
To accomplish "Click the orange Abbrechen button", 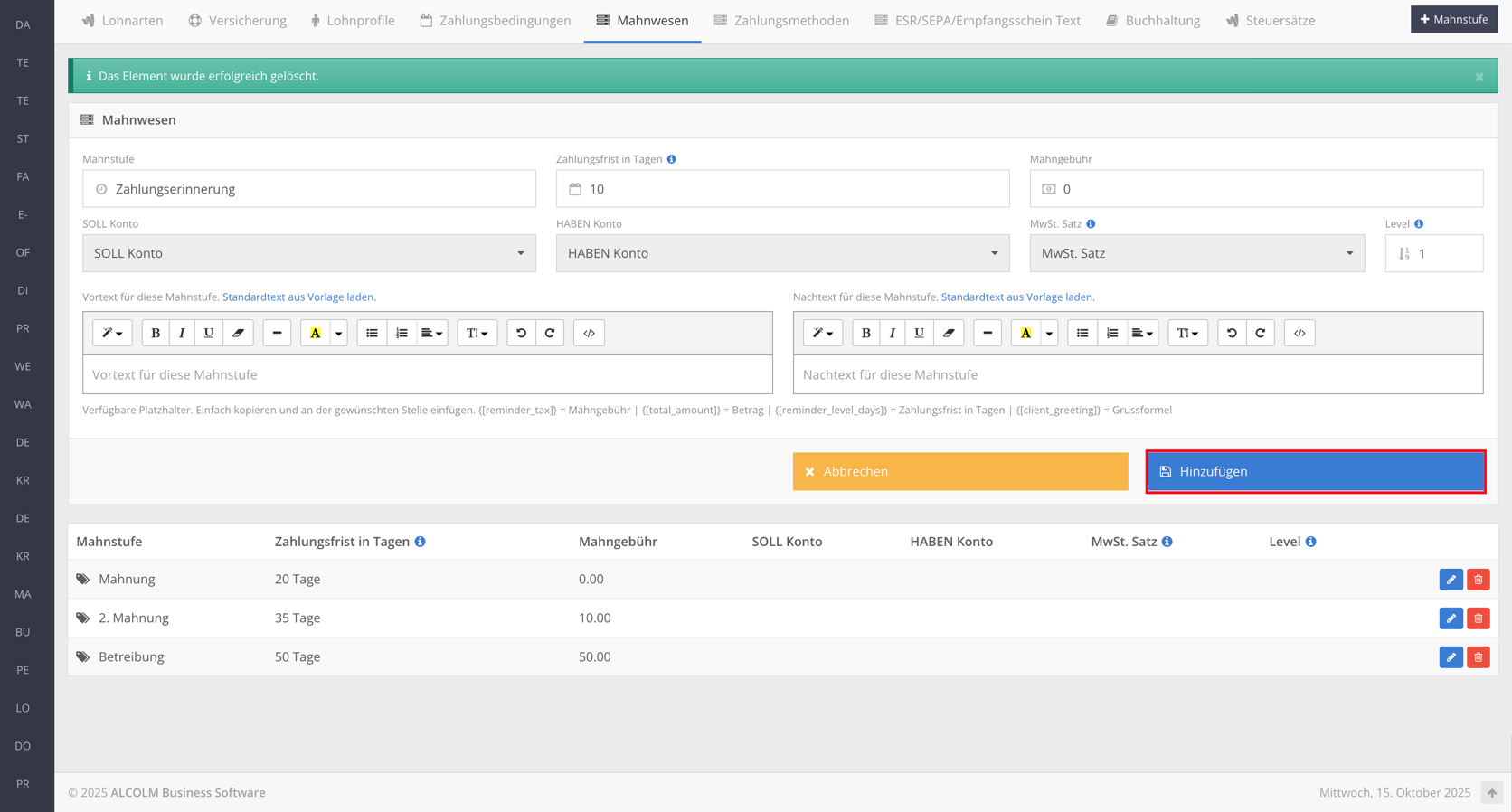I will coord(960,471).
